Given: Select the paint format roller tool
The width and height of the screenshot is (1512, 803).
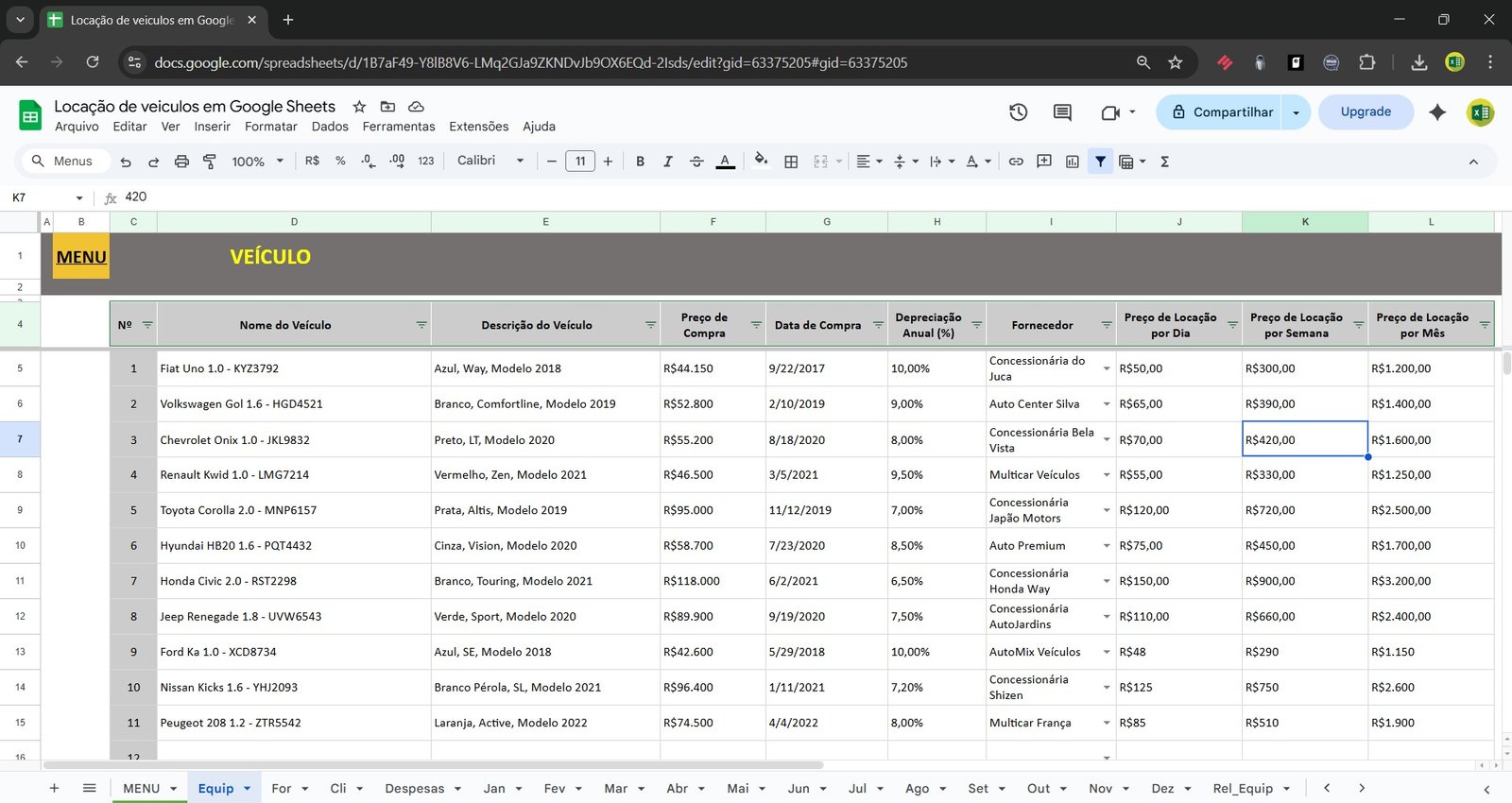Looking at the screenshot, I should tap(209, 162).
